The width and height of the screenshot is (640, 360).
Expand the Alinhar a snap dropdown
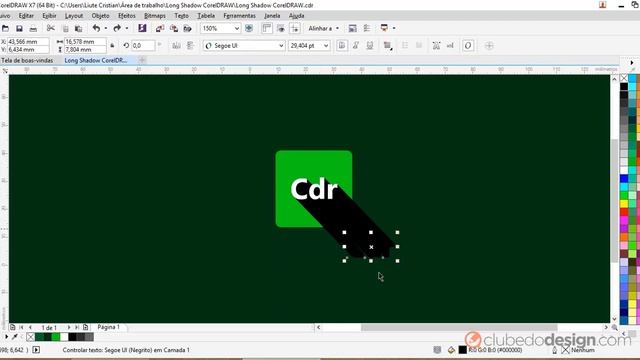337,28
